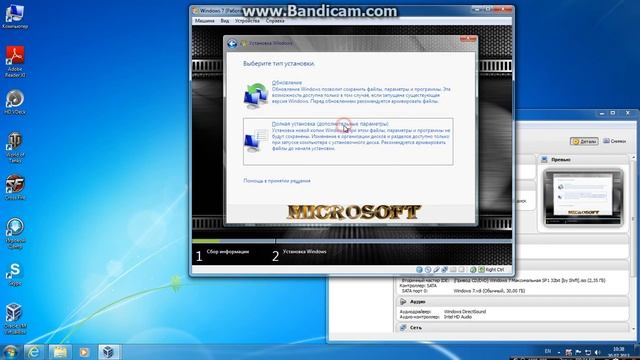Select the Oracle VM VirtualBox desktop icon
The height and width of the screenshot is (360, 640).
[x=15, y=319]
